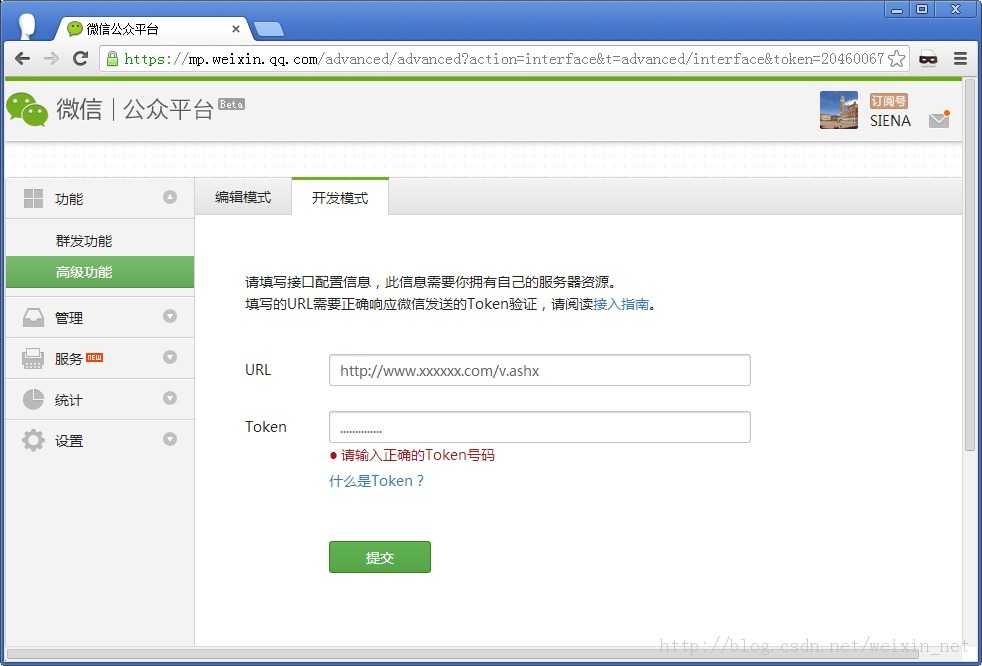Viewport: 982px width, 666px height.
Task: Click the 什么是Token？ help link
Action: click(x=377, y=481)
